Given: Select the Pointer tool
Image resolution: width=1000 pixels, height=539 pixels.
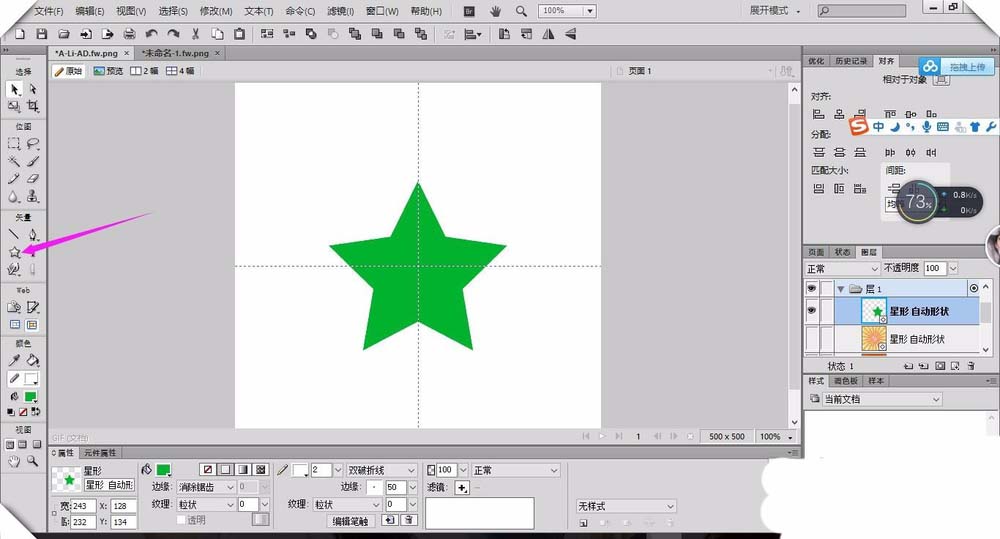Looking at the screenshot, I should point(14,89).
